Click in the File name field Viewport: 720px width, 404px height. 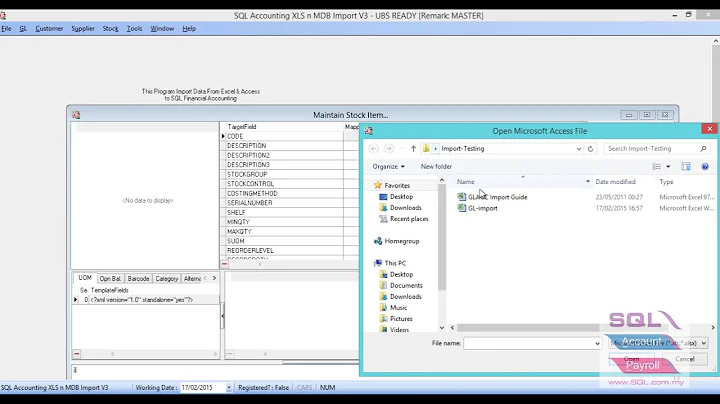528,343
